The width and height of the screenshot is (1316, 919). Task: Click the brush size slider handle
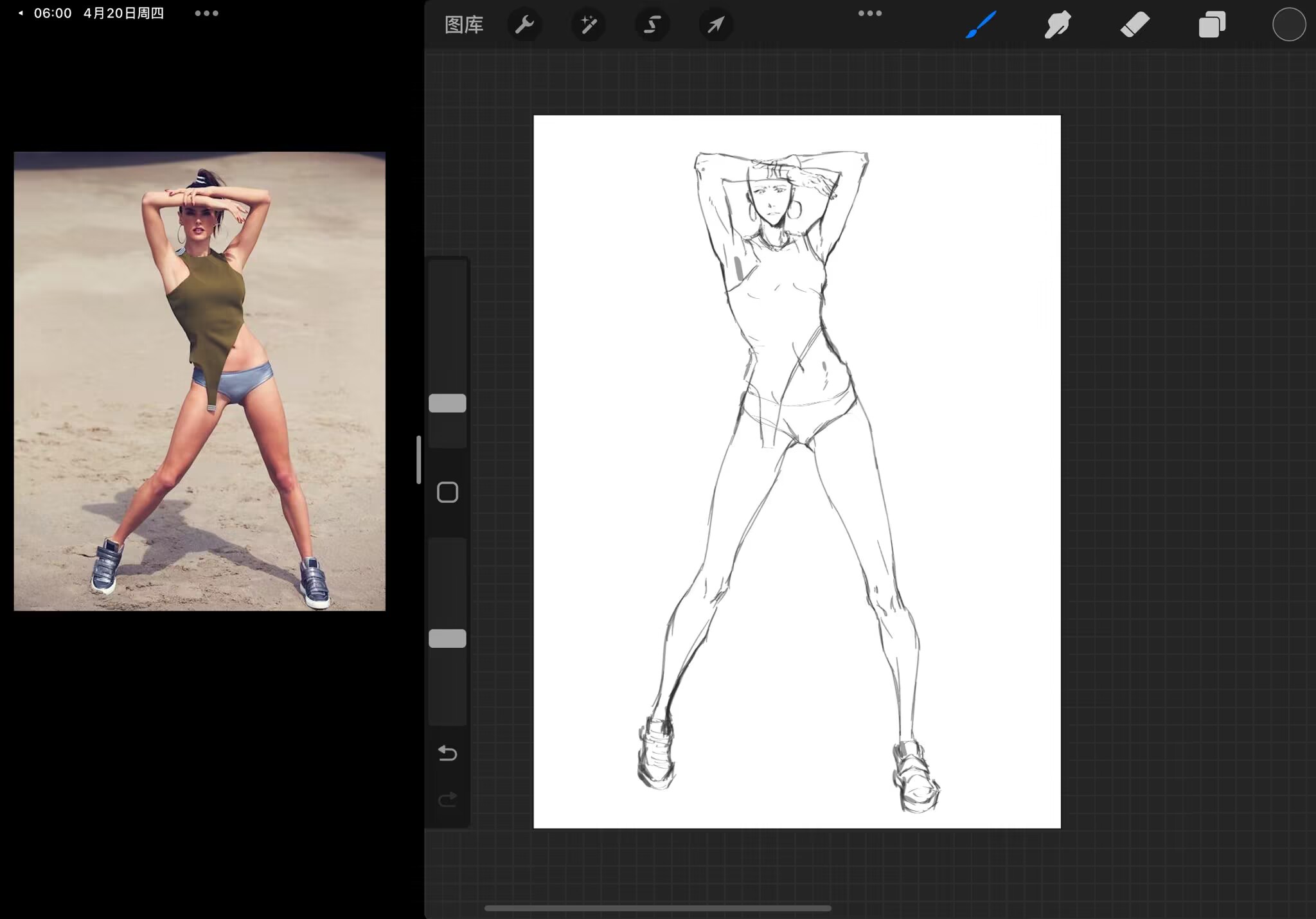447,403
